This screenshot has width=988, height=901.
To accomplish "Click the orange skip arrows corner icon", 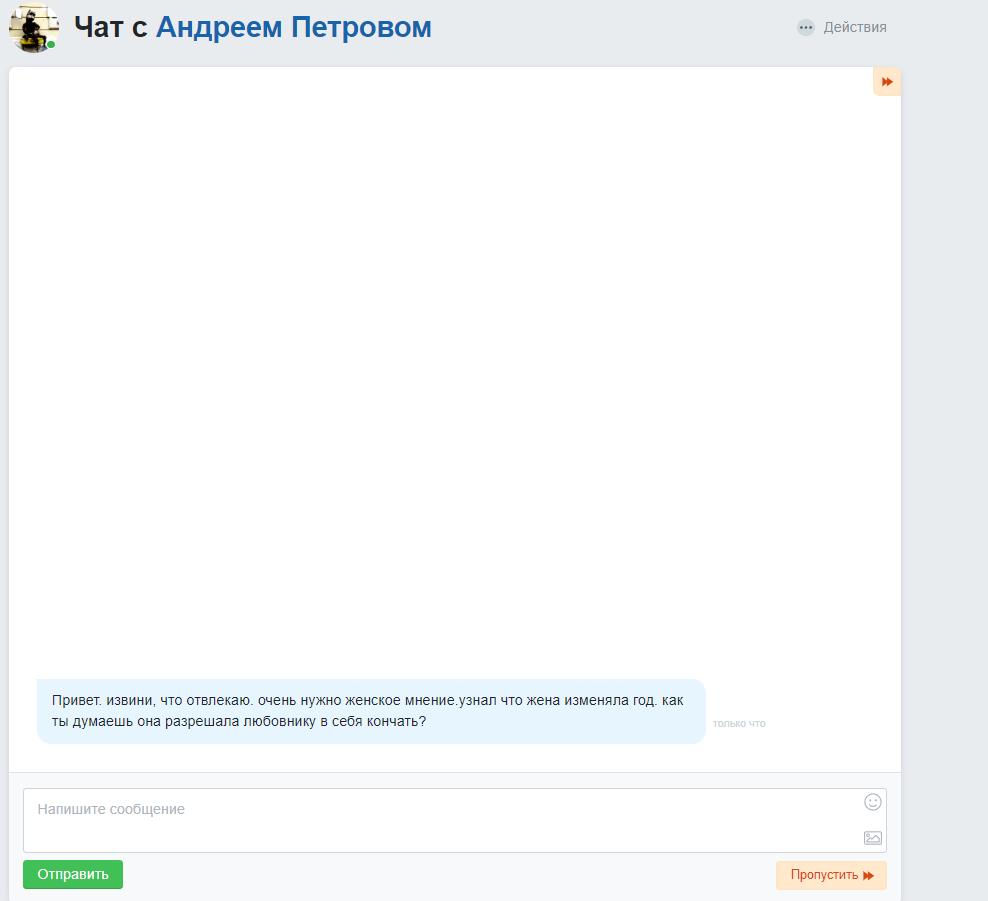I will (887, 82).
